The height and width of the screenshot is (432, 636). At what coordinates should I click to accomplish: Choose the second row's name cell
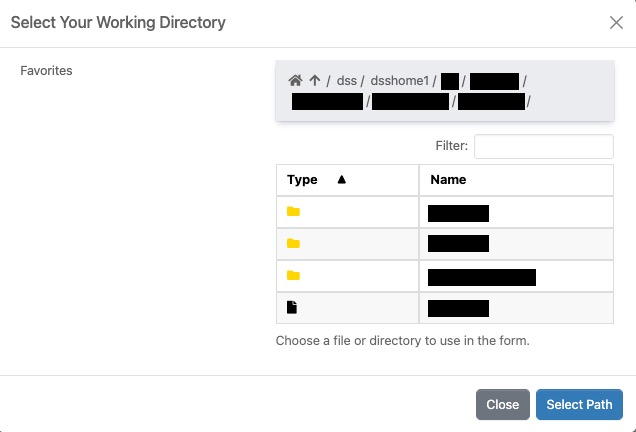pyautogui.click(x=458, y=244)
